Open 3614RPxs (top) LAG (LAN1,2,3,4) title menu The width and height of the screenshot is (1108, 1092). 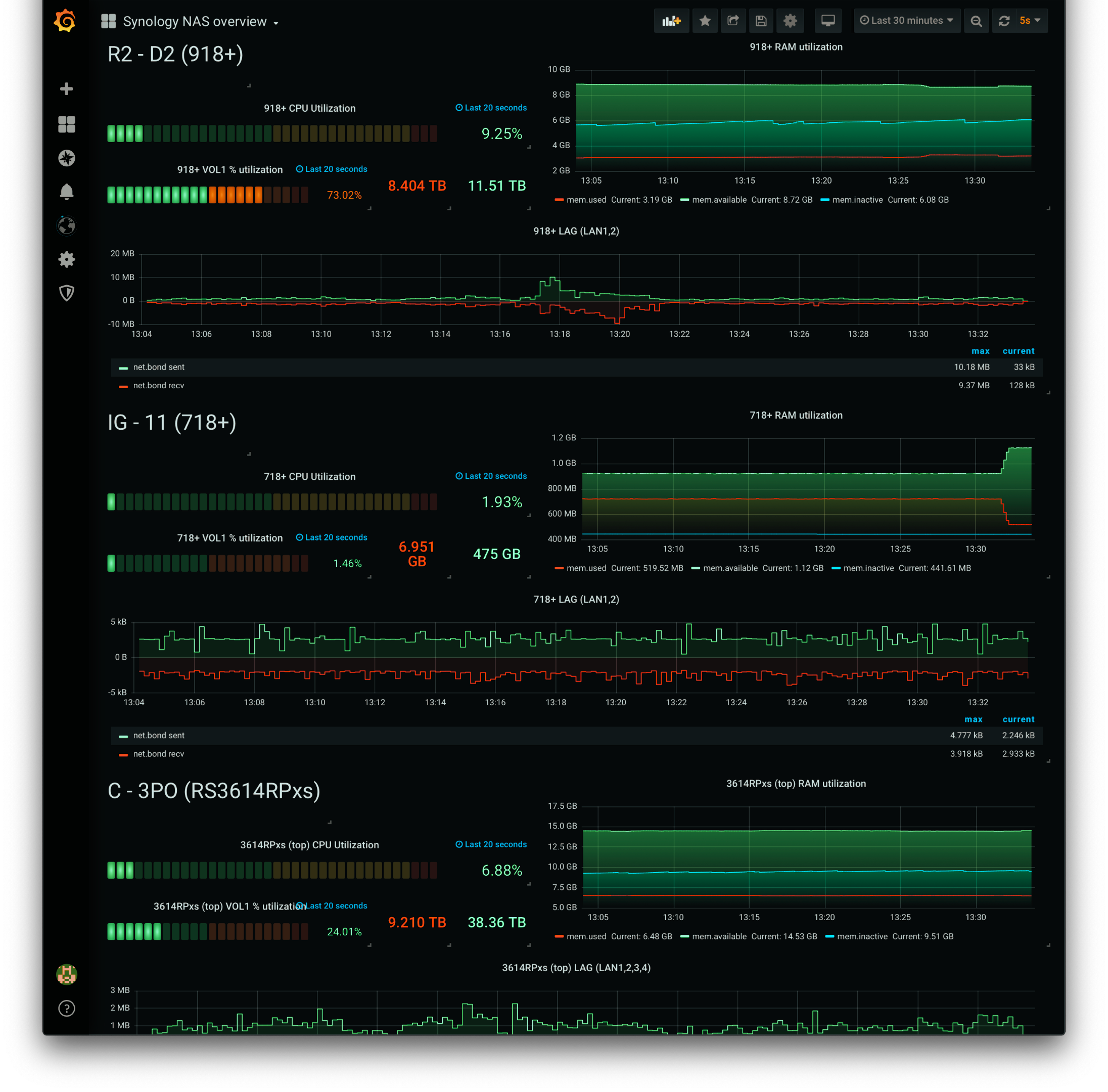pos(576,968)
